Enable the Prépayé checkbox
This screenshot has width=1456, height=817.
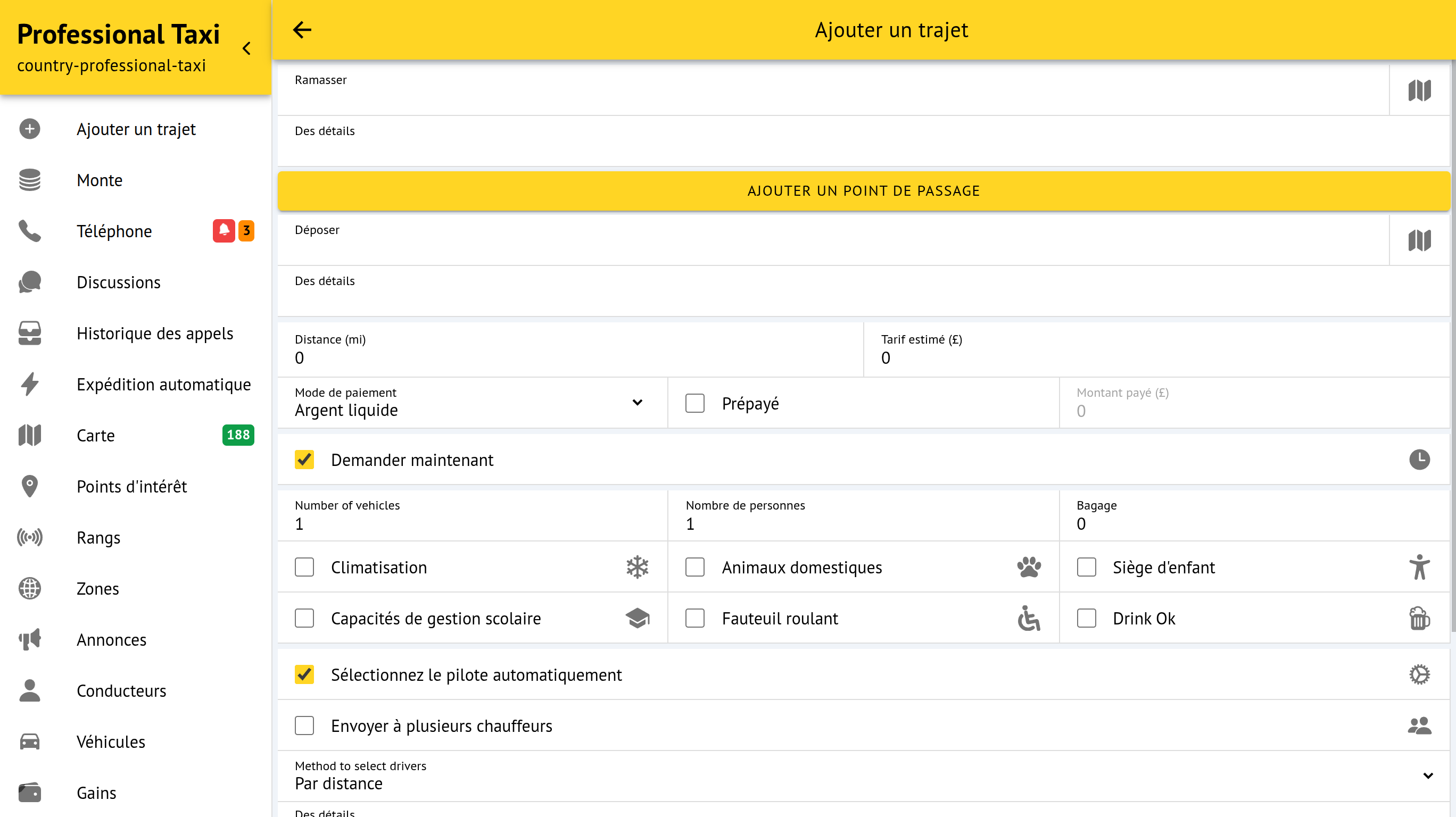(694, 403)
